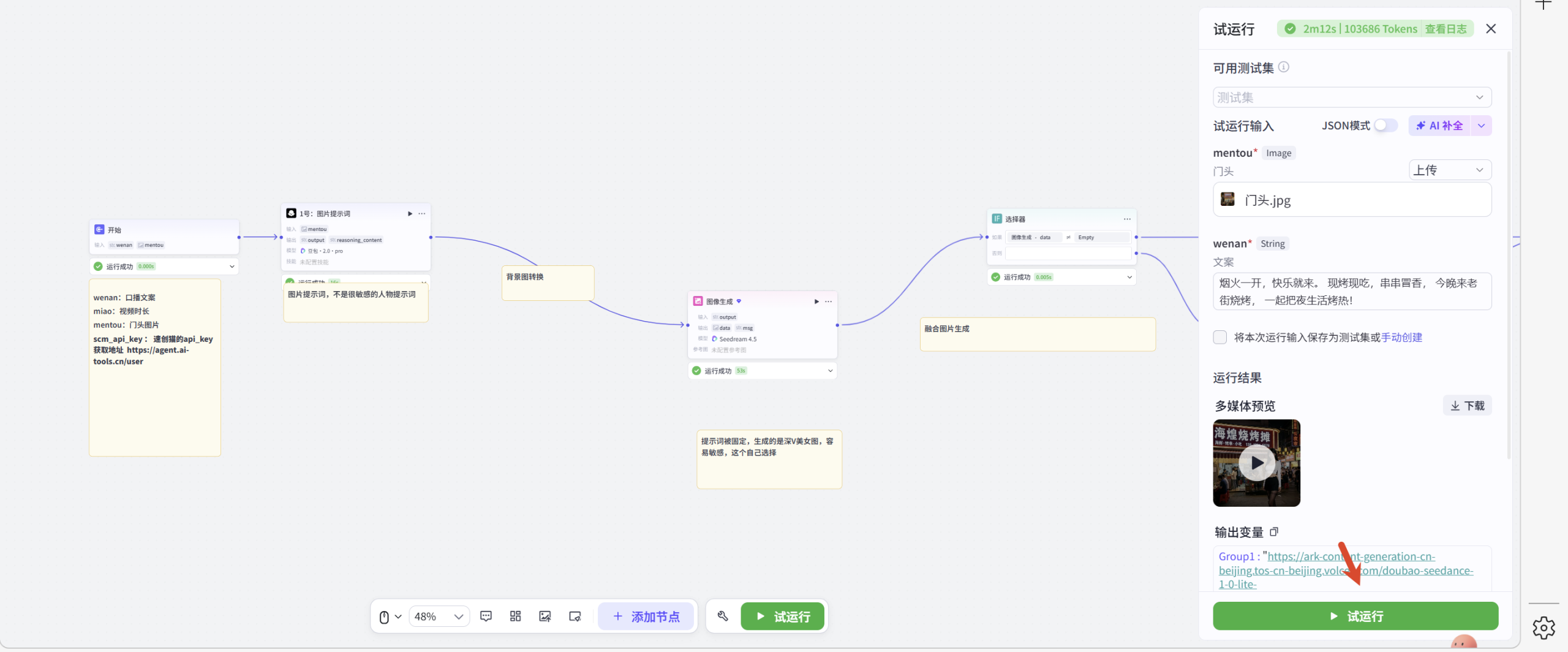Image resolution: width=1568 pixels, height=652 pixels.
Task: Click the wenan 文案 text input field
Action: pyautogui.click(x=1352, y=292)
